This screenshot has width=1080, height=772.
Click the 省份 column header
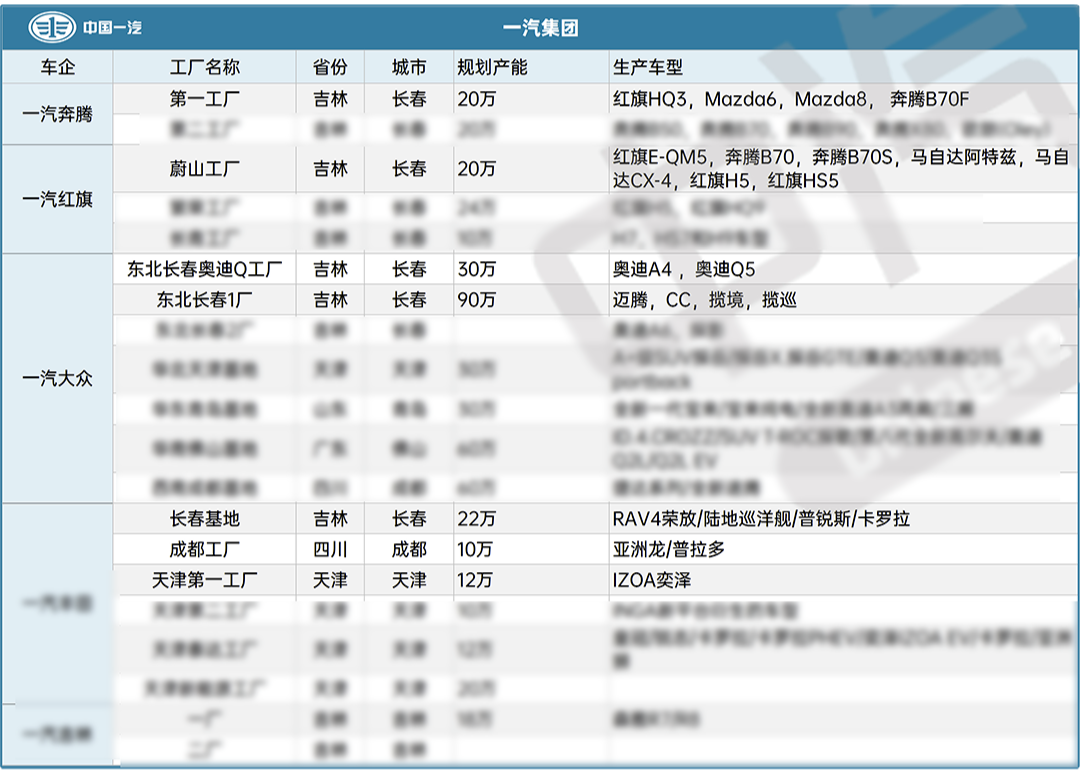330,67
